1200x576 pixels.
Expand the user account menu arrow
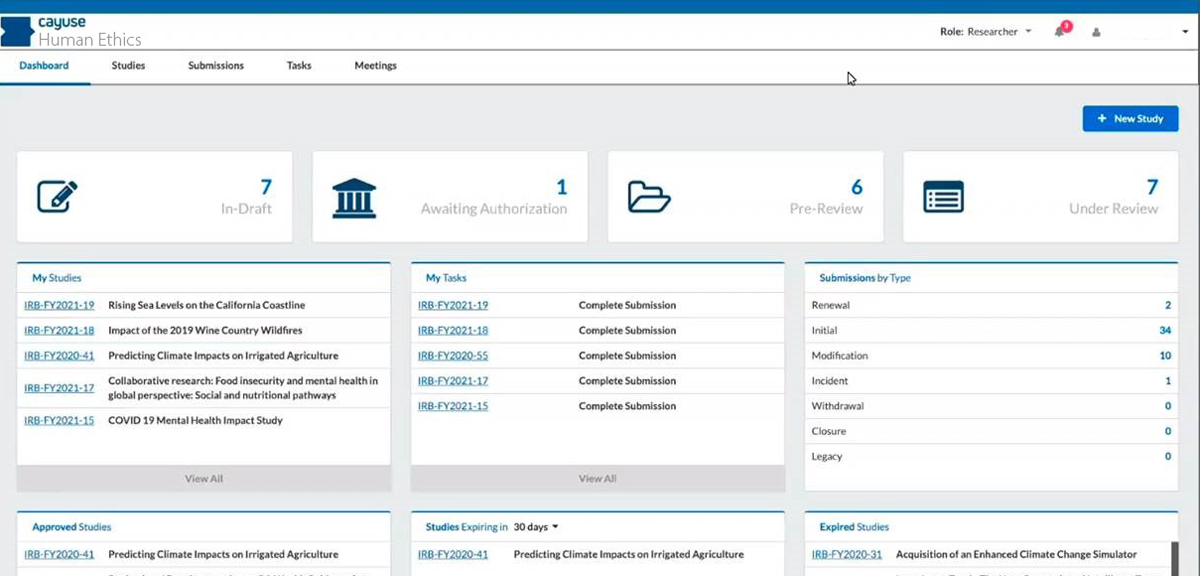1185,32
